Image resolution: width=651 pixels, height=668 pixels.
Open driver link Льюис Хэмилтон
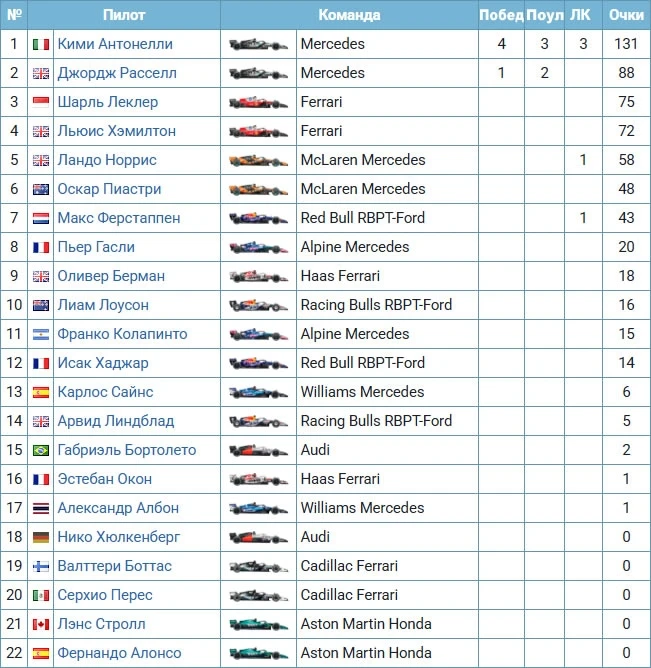(117, 131)
